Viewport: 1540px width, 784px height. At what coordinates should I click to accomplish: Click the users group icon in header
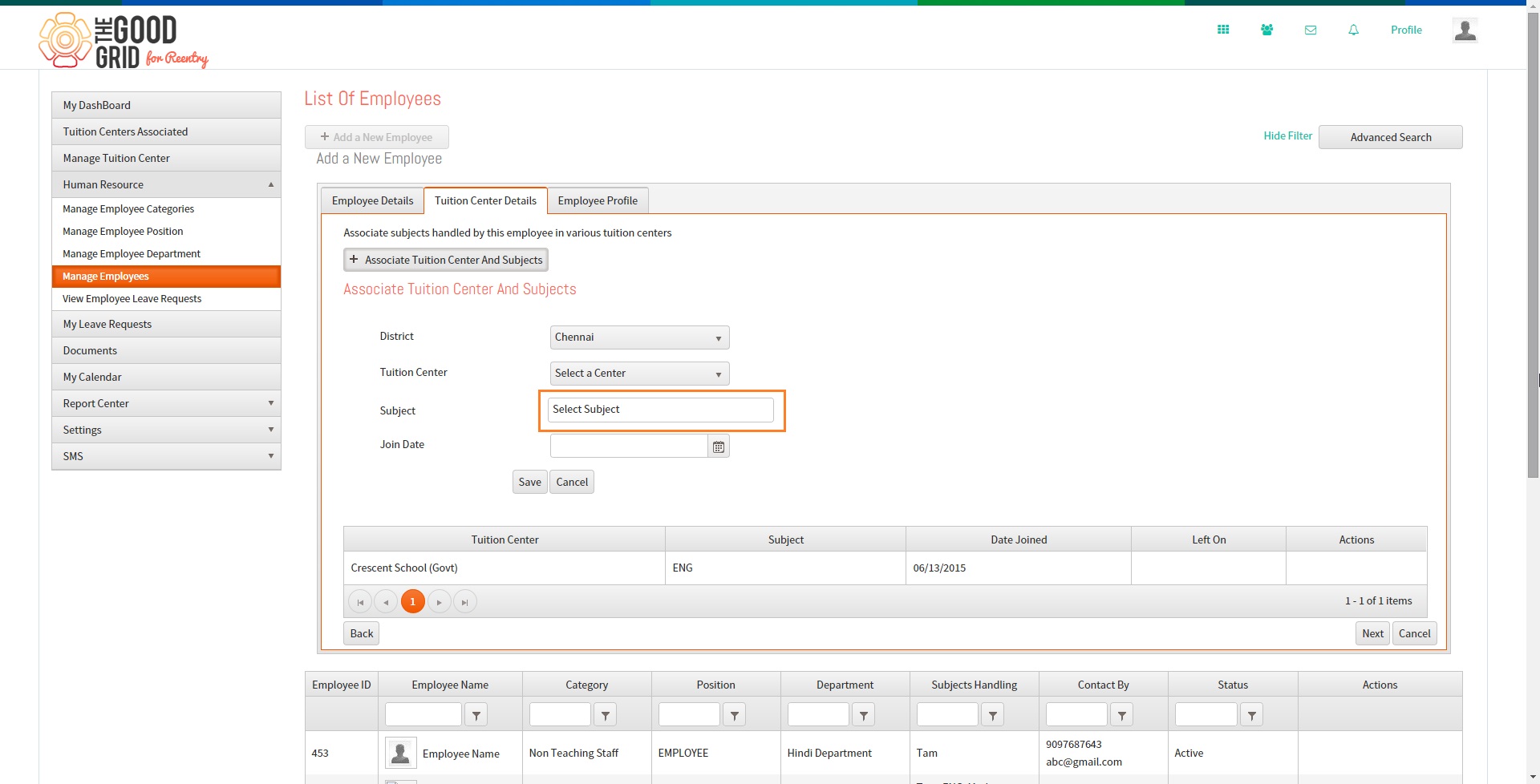tap(1266, 30)
